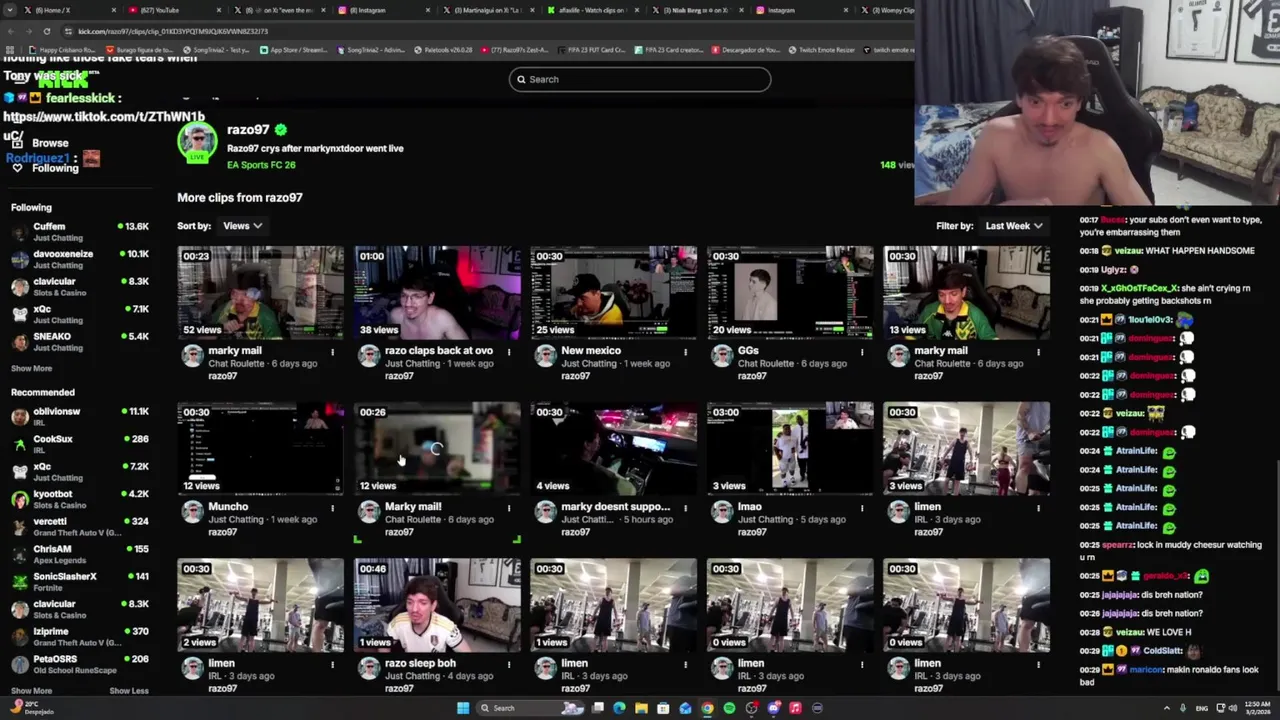This screenshot has width=1280, height=720.
Task: Open lzlprime channel in sidebar
Action: pyautogui.click(x=80, y=637)
